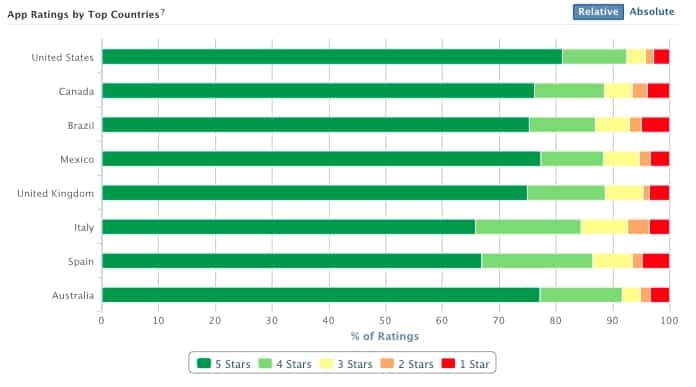
Task: Toggle the 5 Stars legend swatch
Action: (x=204, y=363)
